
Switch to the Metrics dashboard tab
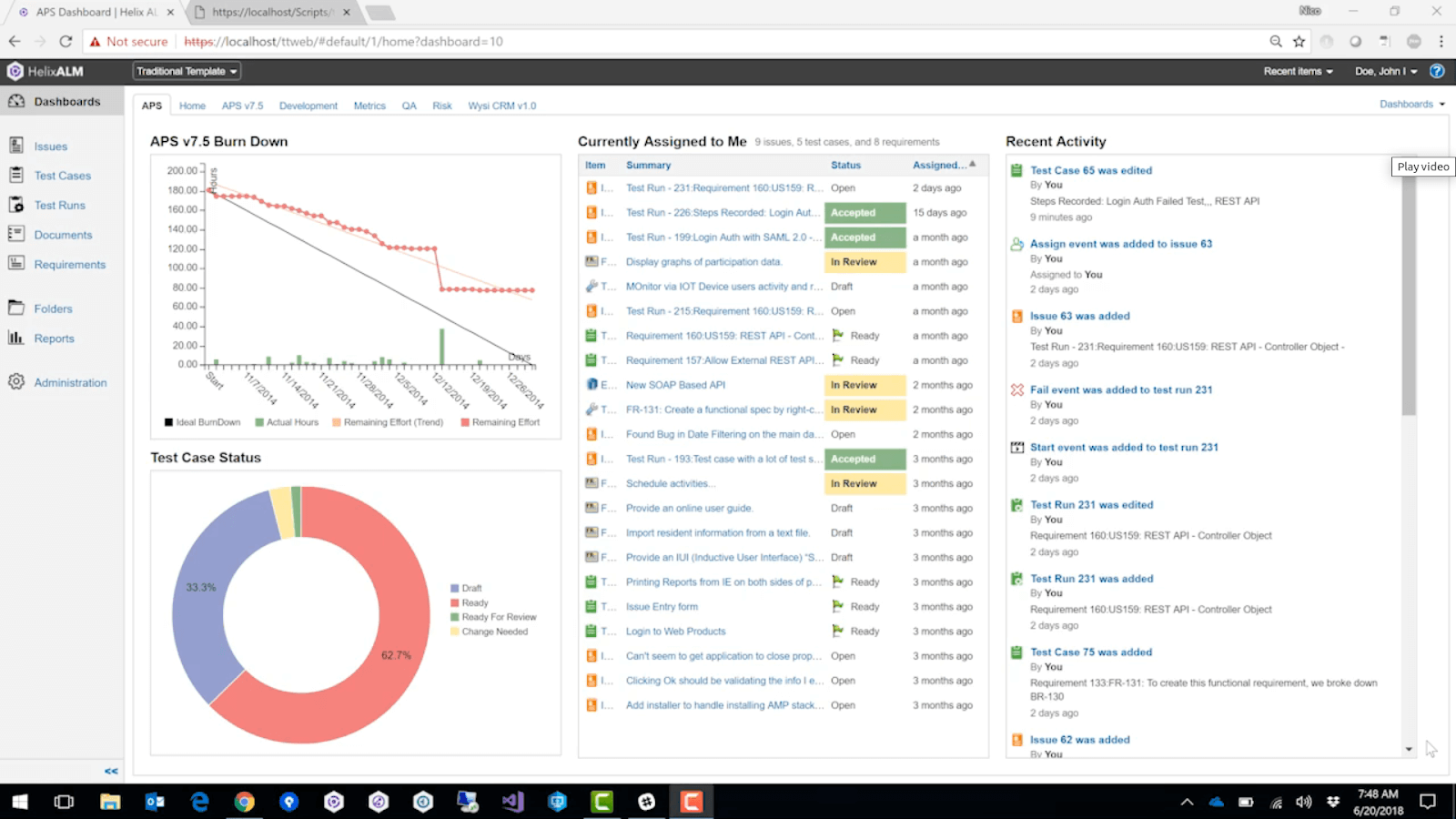tap(369, 106)
